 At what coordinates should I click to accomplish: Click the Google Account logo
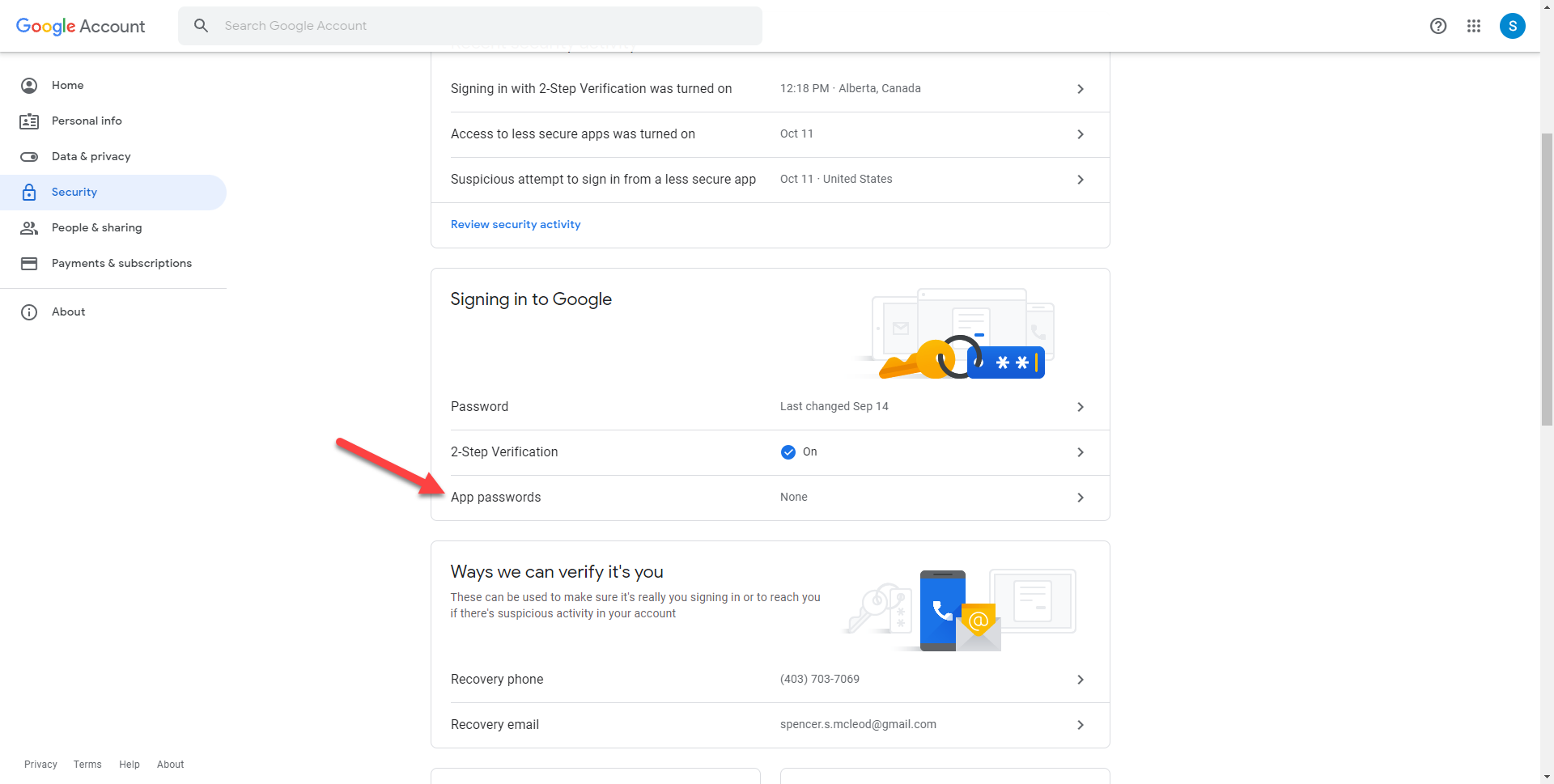point(81,26)
